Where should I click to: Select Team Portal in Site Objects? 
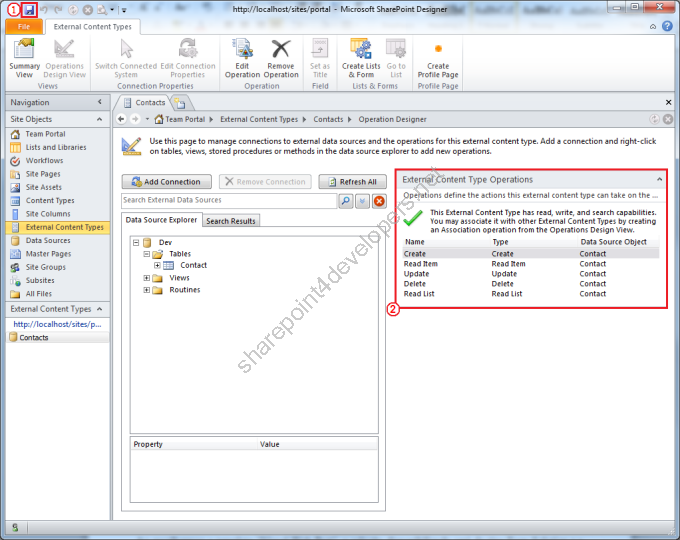coord(45,134)
